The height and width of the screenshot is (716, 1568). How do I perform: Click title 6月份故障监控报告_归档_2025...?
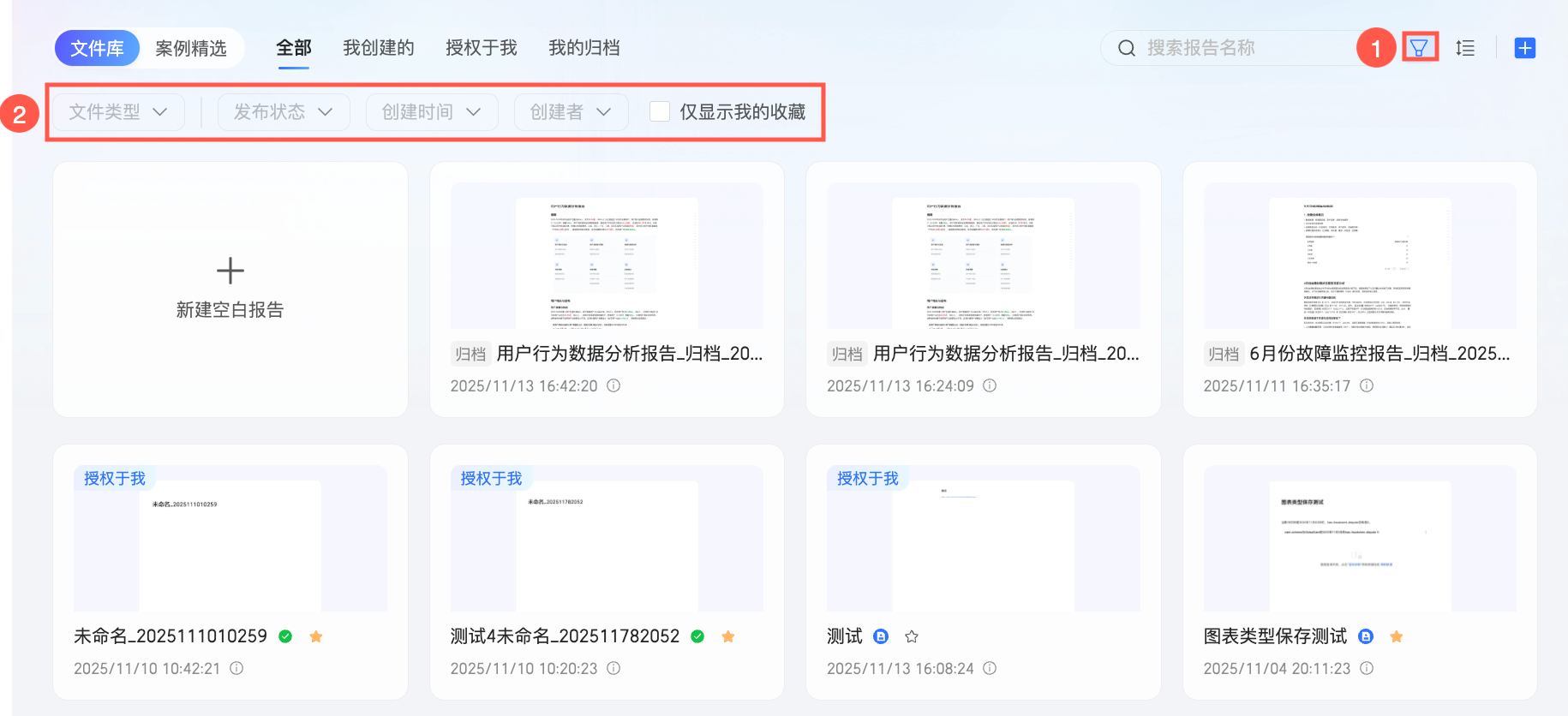(x=1379, y=354)
